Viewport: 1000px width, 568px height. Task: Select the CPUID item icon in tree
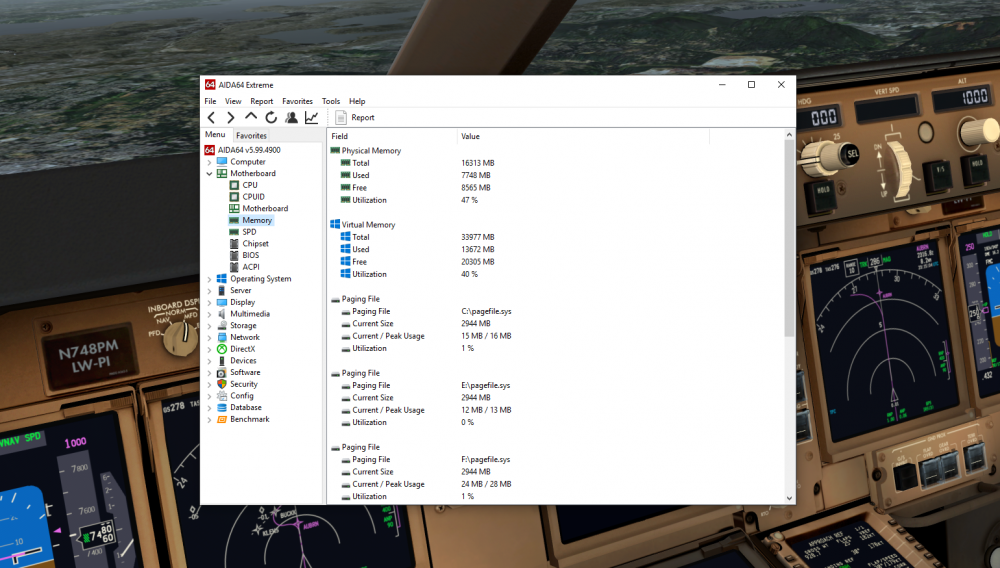(x=234, y=197)
